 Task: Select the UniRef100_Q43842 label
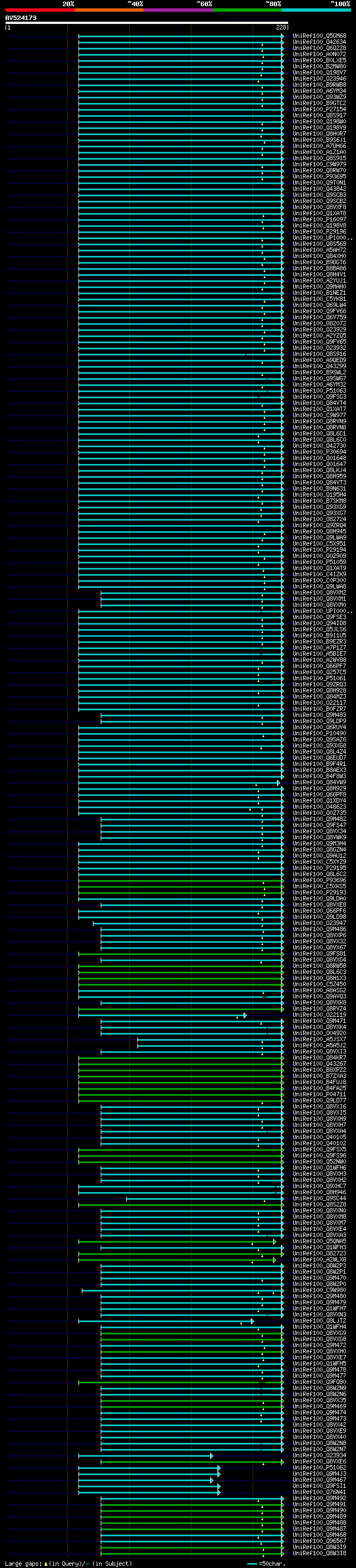[x=319, y=189]
